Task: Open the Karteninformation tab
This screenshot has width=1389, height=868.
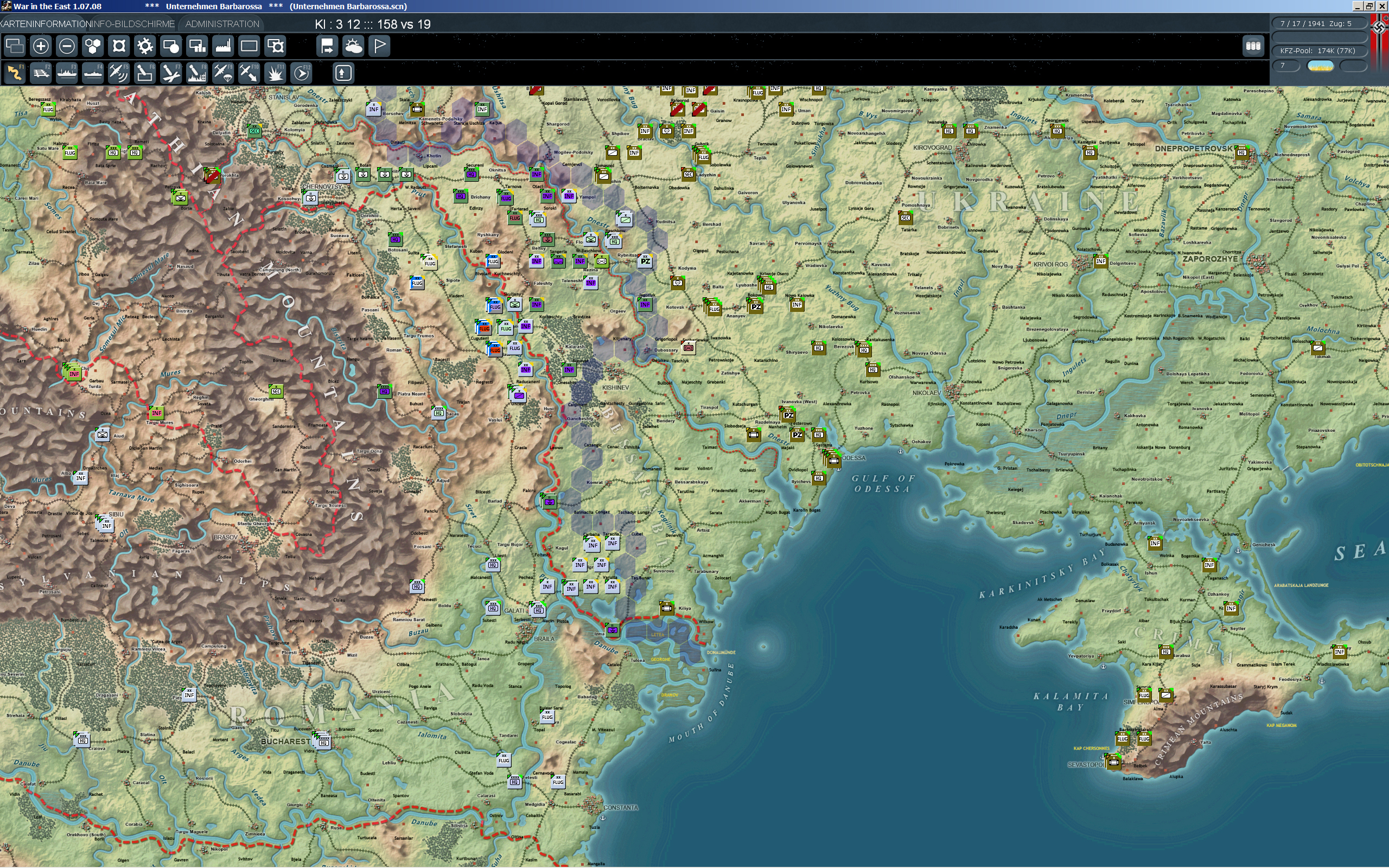Action: (46, 24)
